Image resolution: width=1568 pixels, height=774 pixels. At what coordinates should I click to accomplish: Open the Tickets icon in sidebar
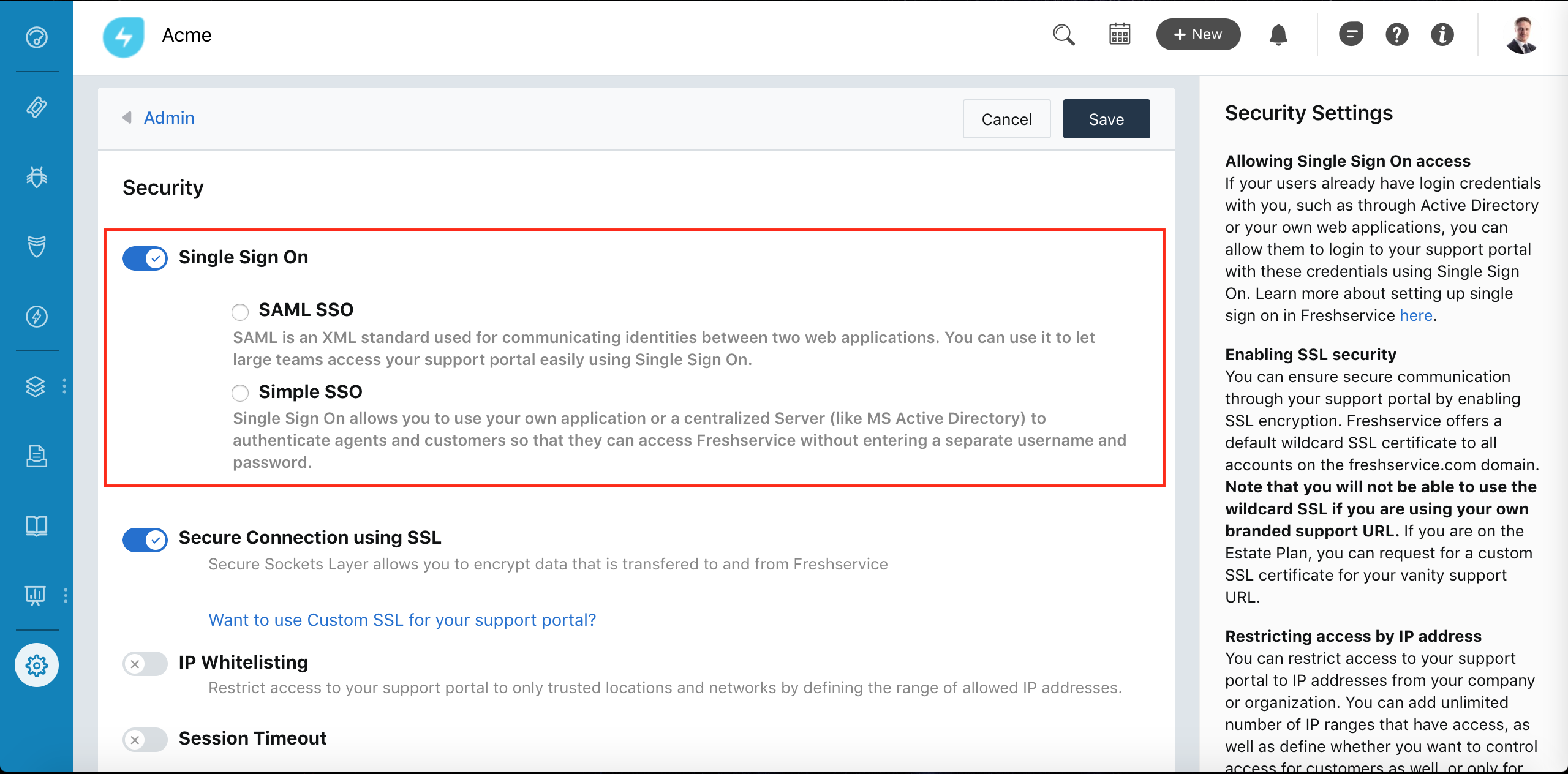pyautogui.click(x=37, y=107)
